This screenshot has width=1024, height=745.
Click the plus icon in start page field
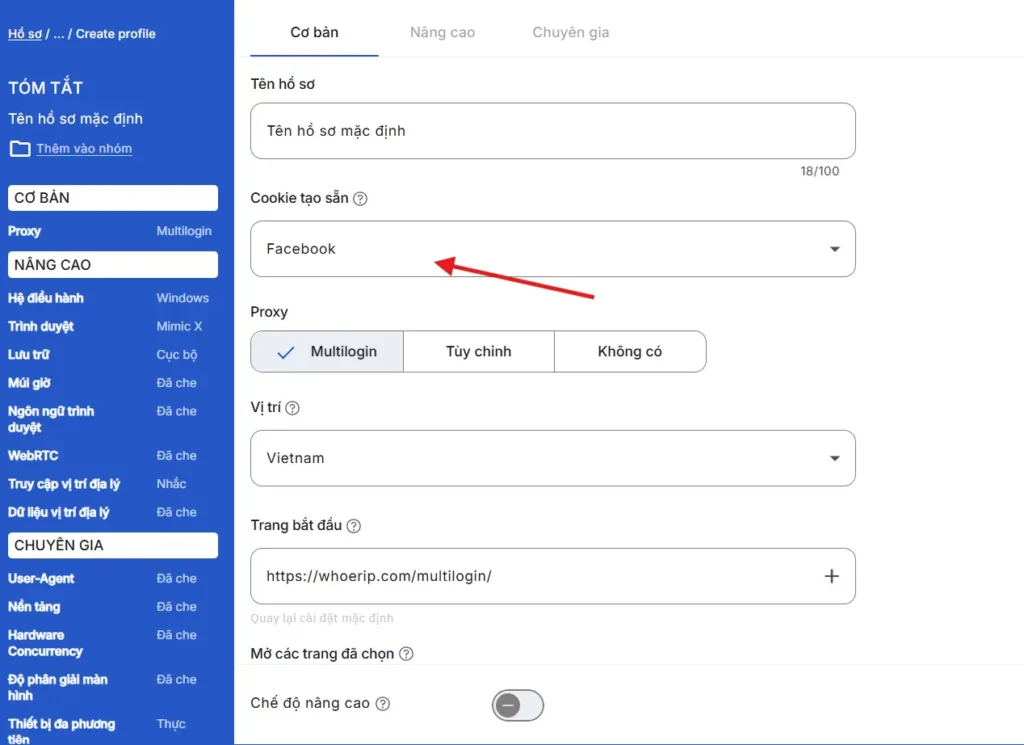[831, 576]
